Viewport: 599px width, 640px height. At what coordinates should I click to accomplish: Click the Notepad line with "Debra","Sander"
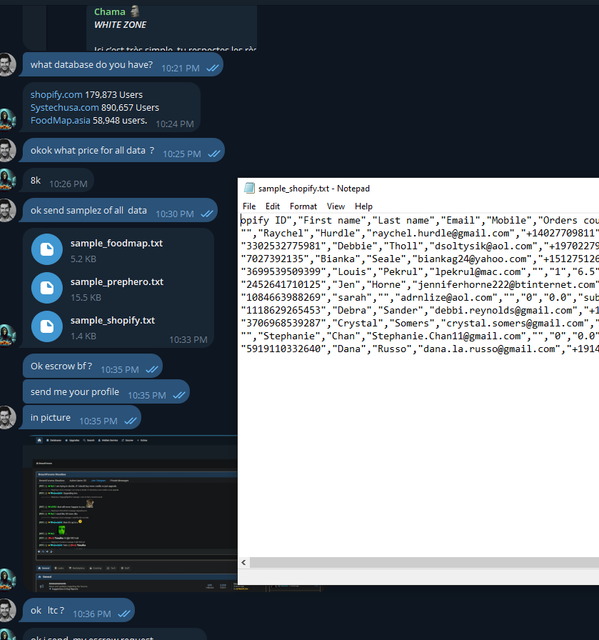(419, 310)
